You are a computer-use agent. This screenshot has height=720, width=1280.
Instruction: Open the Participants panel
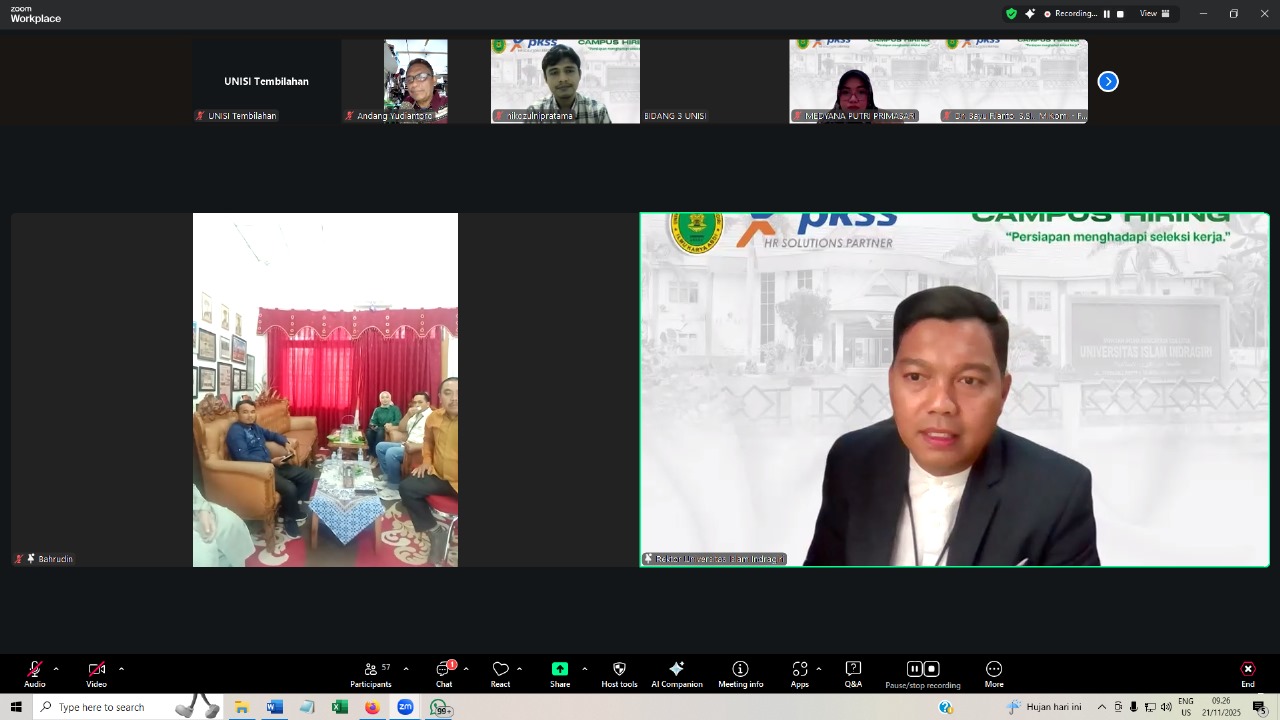point(371,674)
